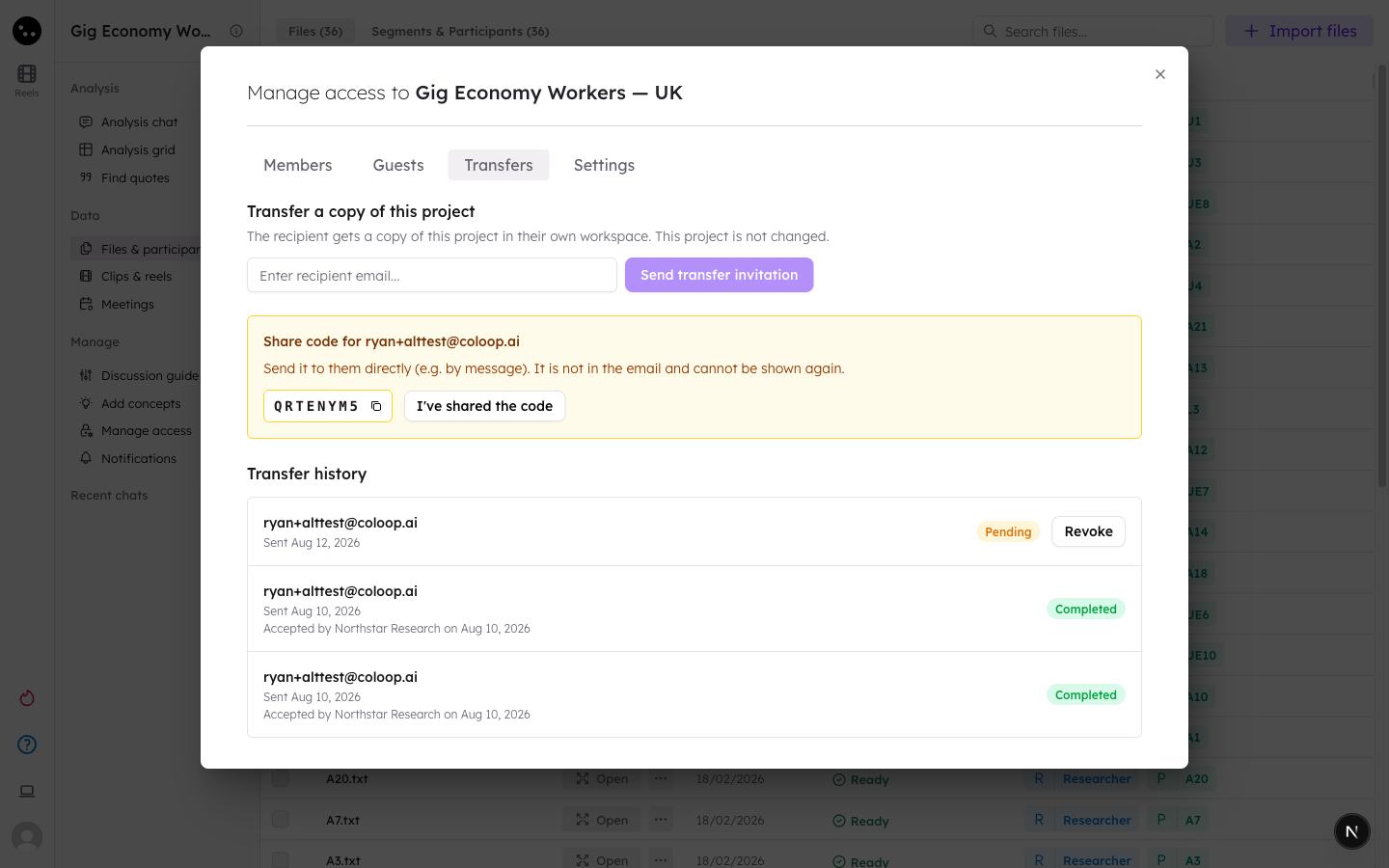Open Notifications in sidebar

point(139,458)
